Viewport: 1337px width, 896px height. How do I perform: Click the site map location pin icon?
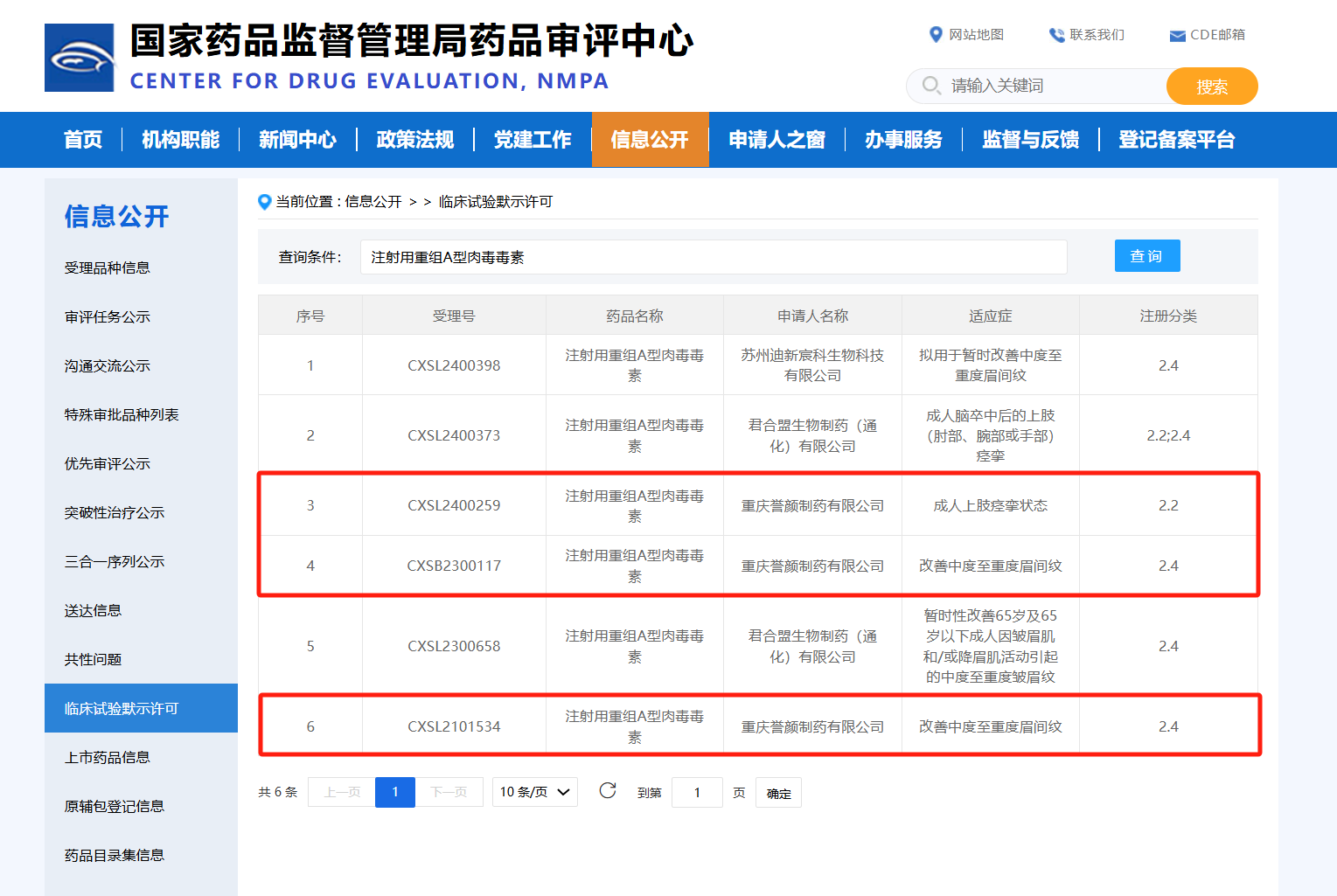[936, 35]
